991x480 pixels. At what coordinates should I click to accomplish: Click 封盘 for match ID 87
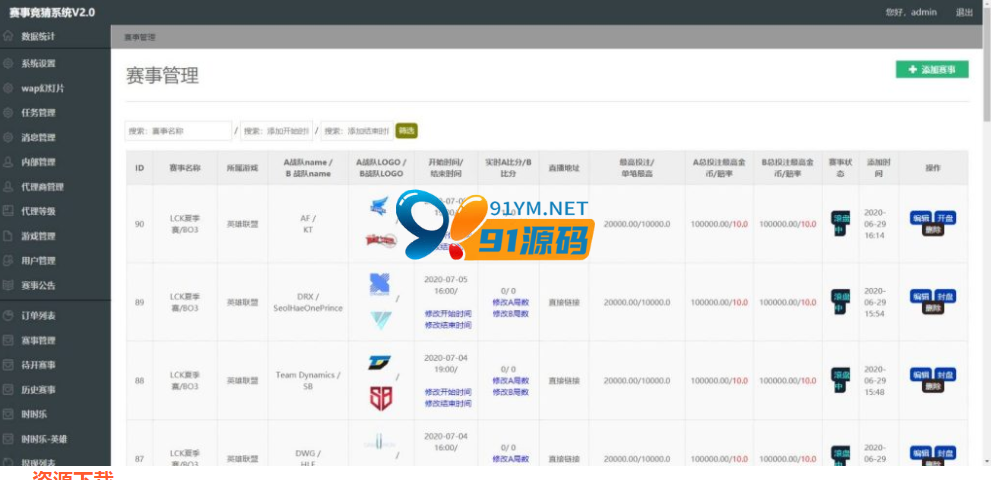click(x=945, y=453)
